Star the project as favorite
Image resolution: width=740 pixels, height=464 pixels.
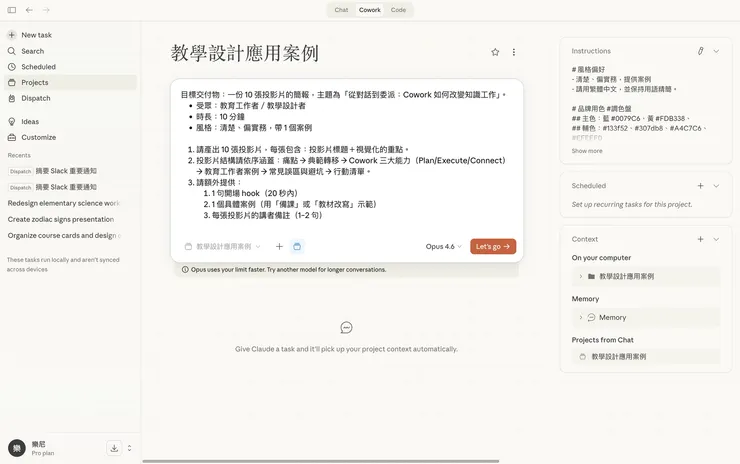(x=495, y=52)
